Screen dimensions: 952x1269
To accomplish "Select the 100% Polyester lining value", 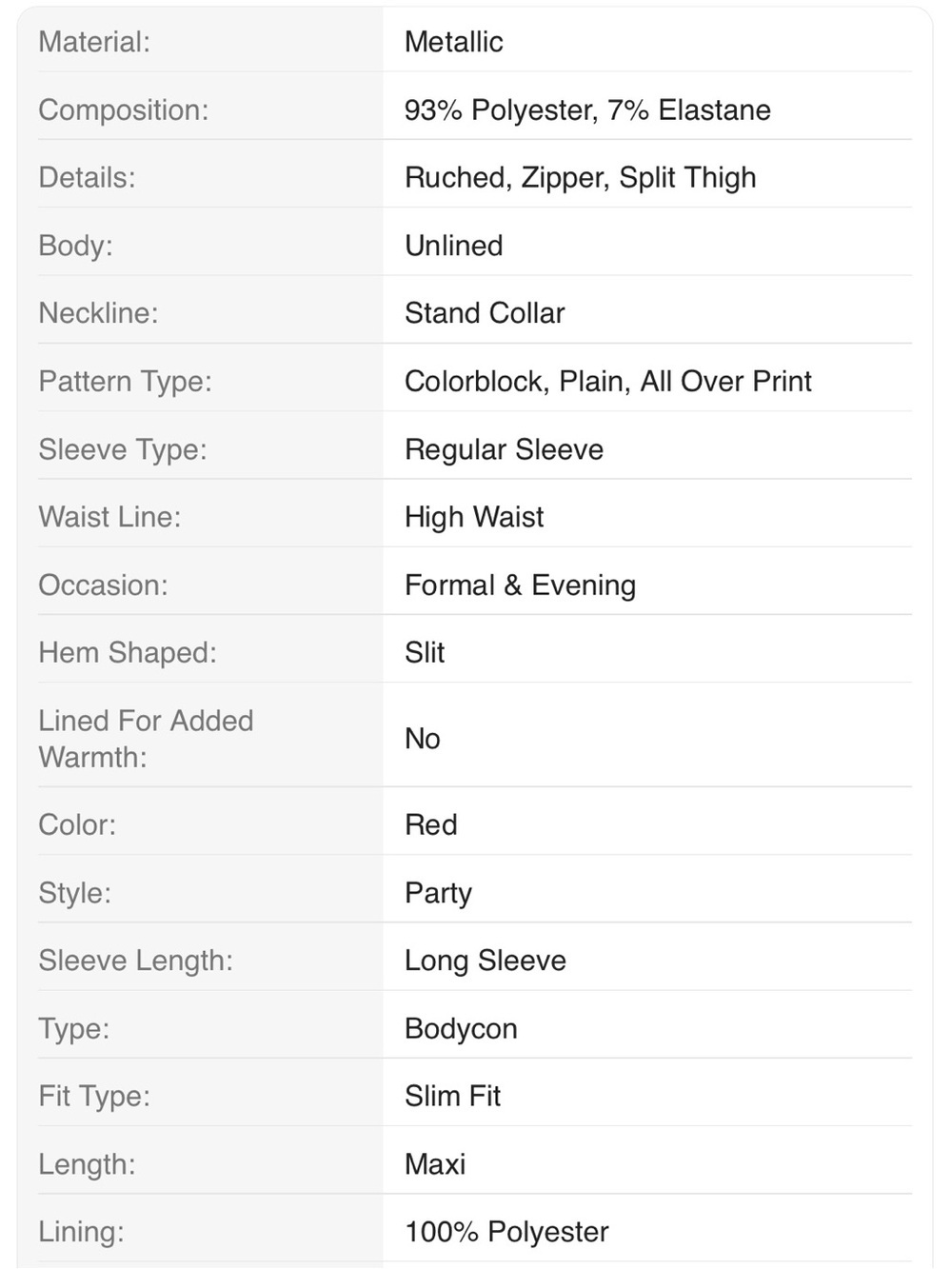I will pyautogui.click(x=506, y=1232).
